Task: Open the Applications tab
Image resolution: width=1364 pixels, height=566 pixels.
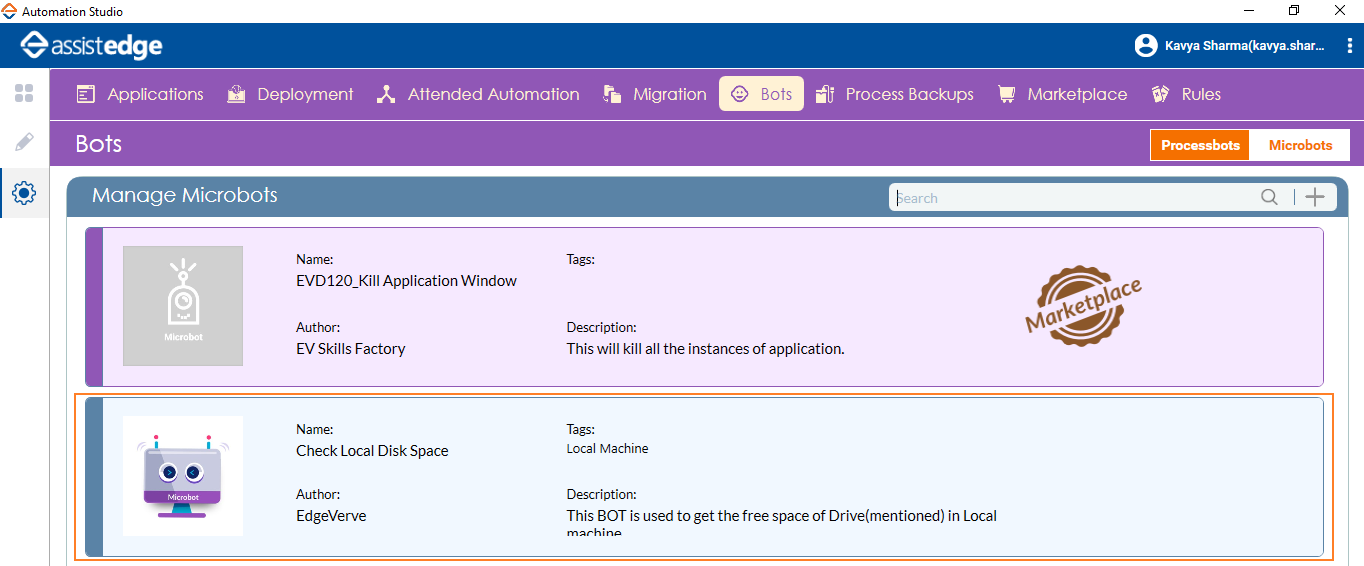Action: point(140,95)
